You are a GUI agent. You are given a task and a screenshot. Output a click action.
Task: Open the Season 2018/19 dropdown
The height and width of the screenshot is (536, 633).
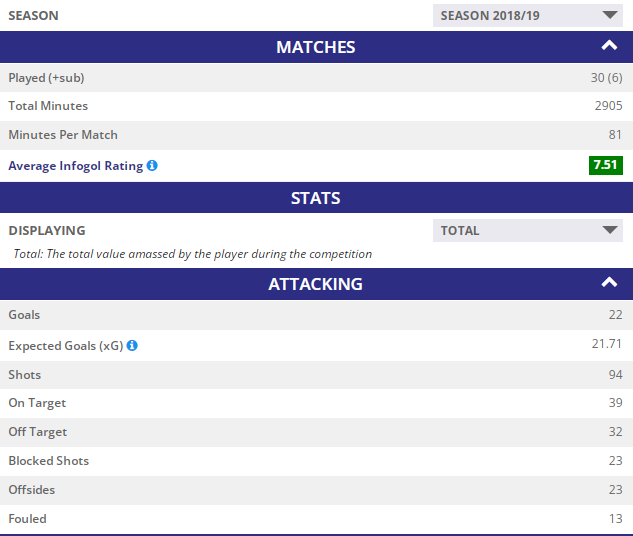528,15
